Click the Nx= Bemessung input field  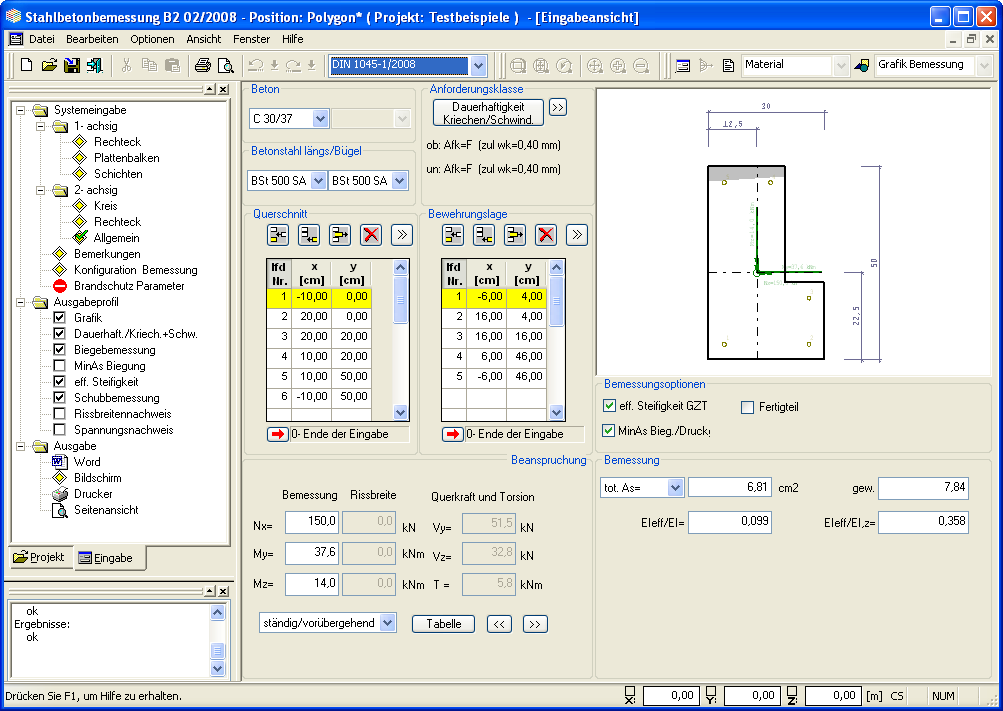[x=312, y=522]
